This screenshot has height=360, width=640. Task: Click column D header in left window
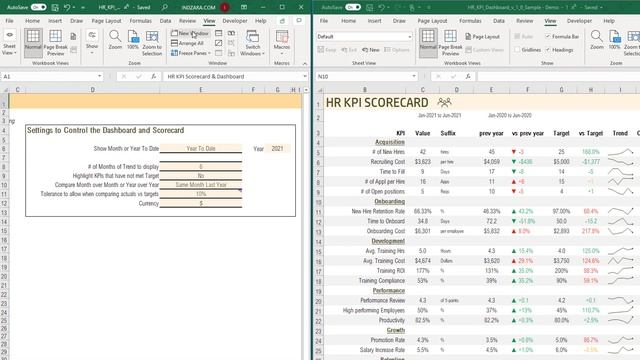(x=93, y=90)
